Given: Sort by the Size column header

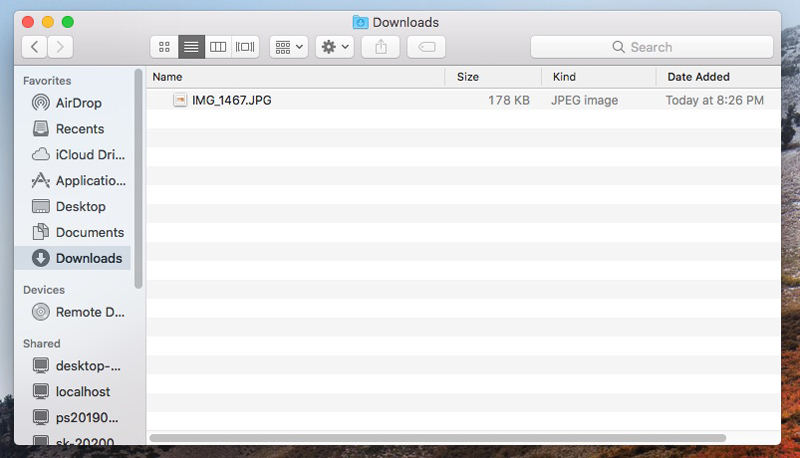Looking at the screenshot, I should click(x=493, y=77).
